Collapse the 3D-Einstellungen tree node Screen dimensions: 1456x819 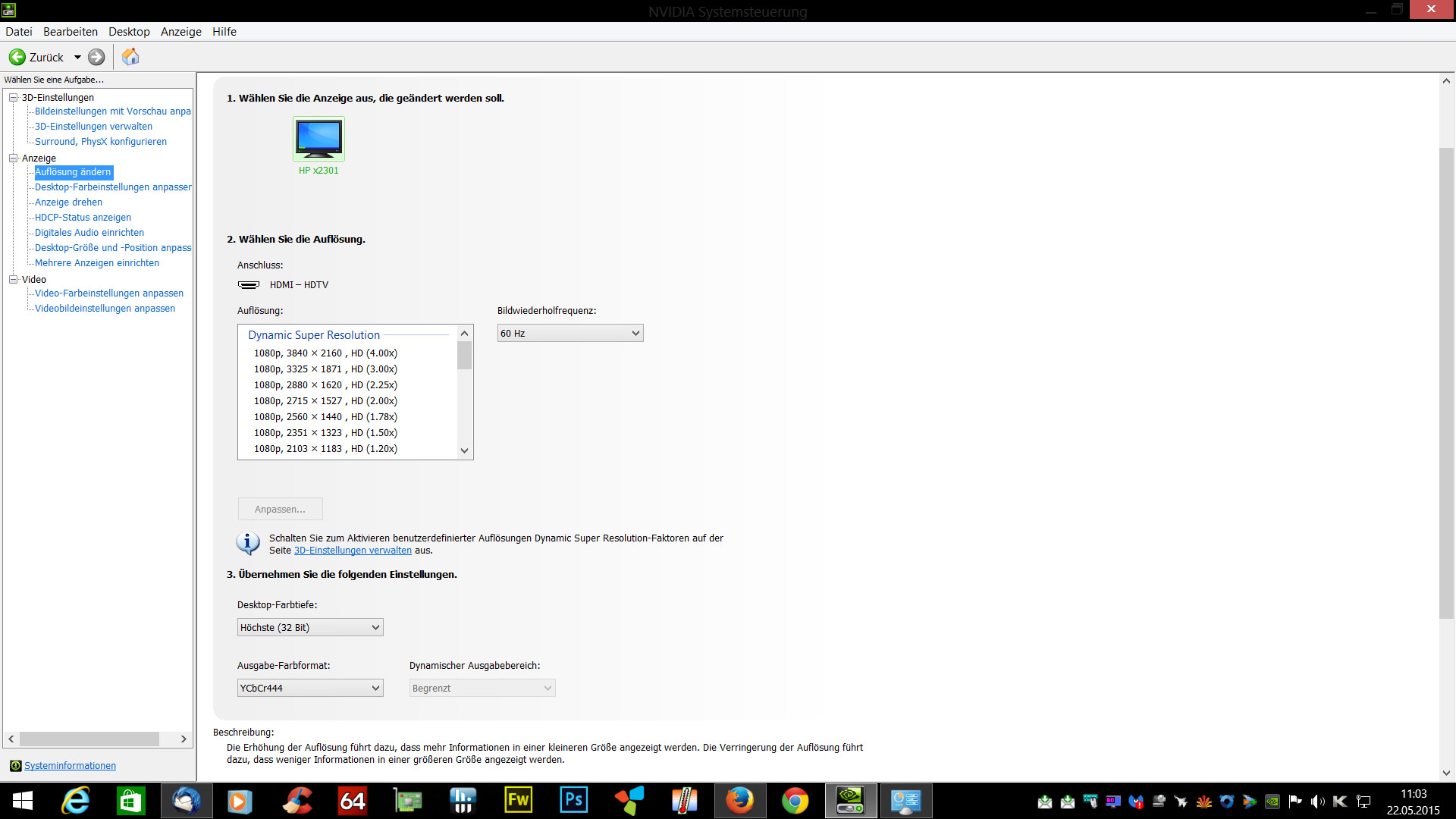click(13, 97)
